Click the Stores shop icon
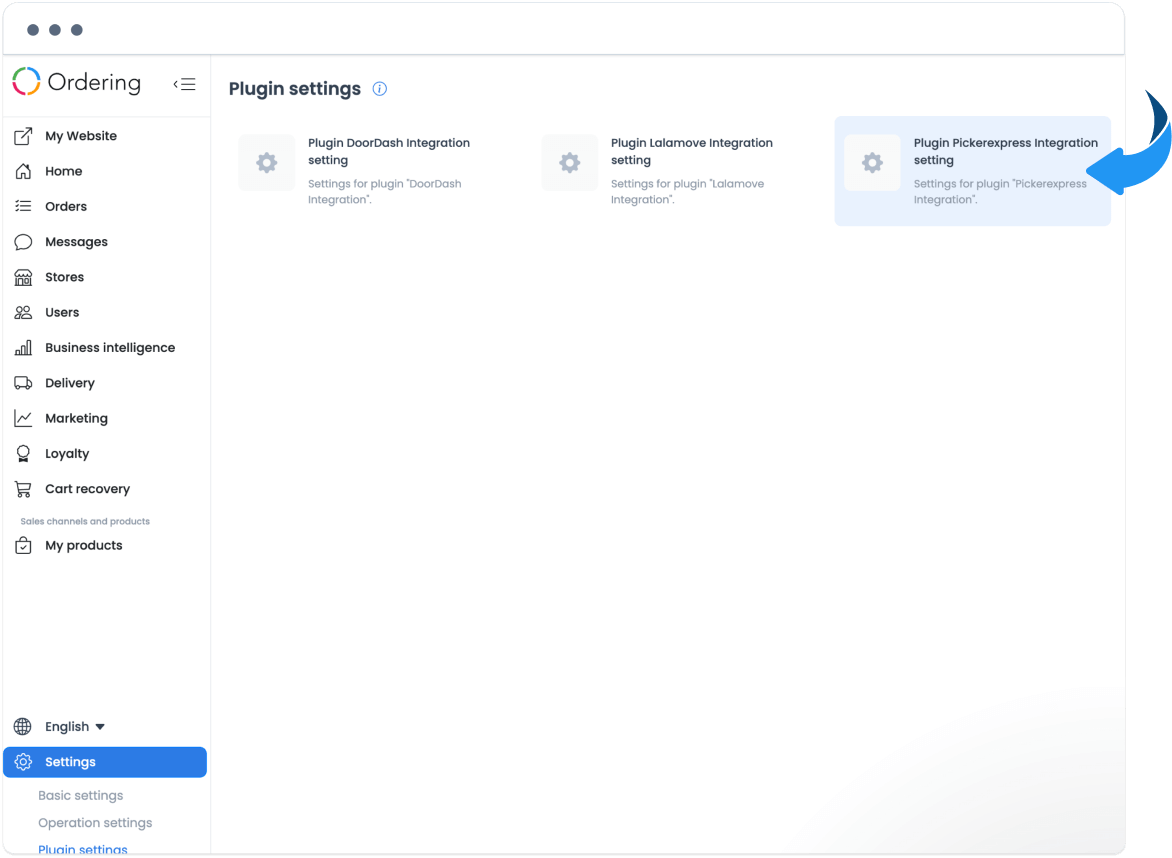 tap(23, 277)
